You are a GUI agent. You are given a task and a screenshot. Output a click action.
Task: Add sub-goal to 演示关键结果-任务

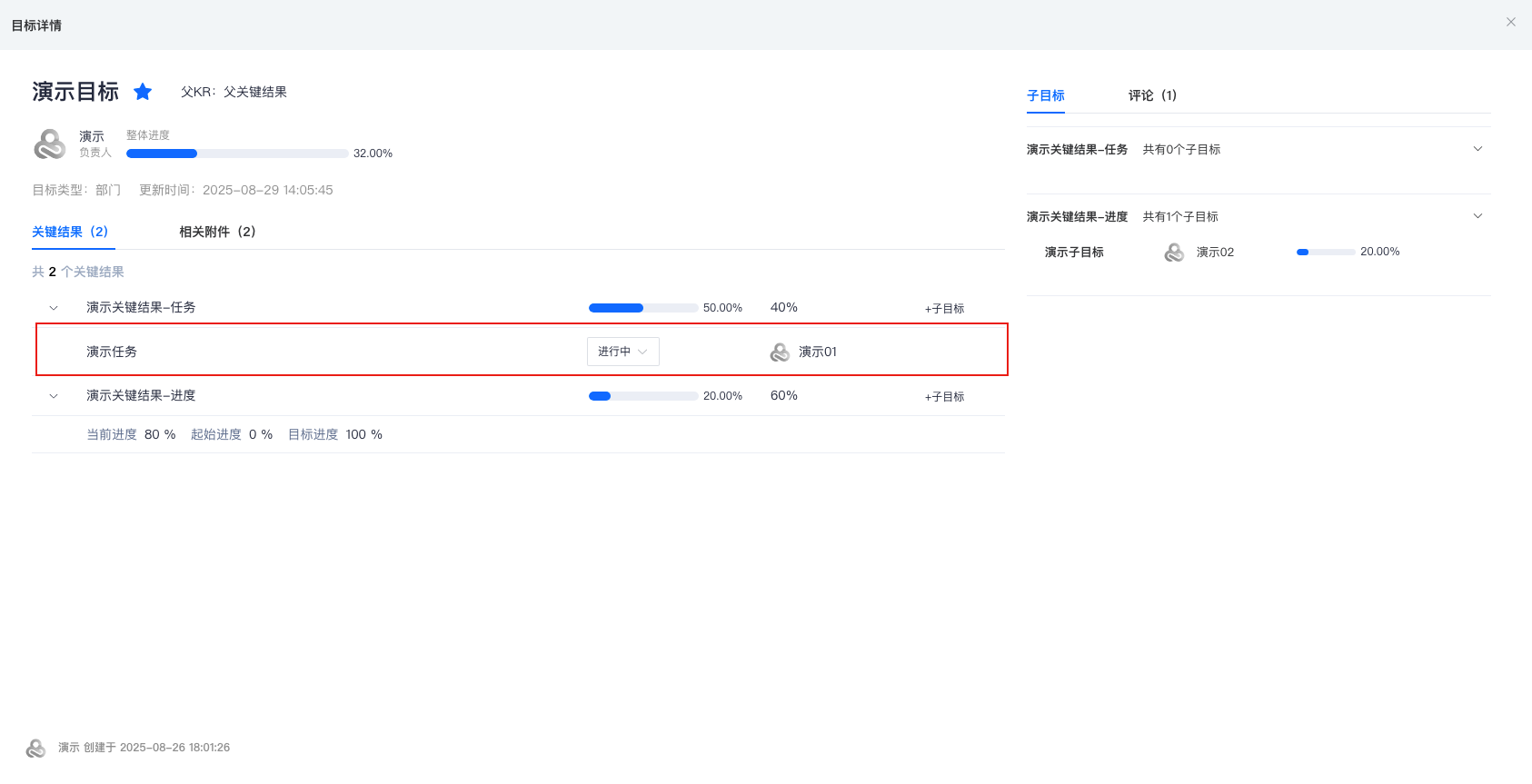tap(944, 309)
